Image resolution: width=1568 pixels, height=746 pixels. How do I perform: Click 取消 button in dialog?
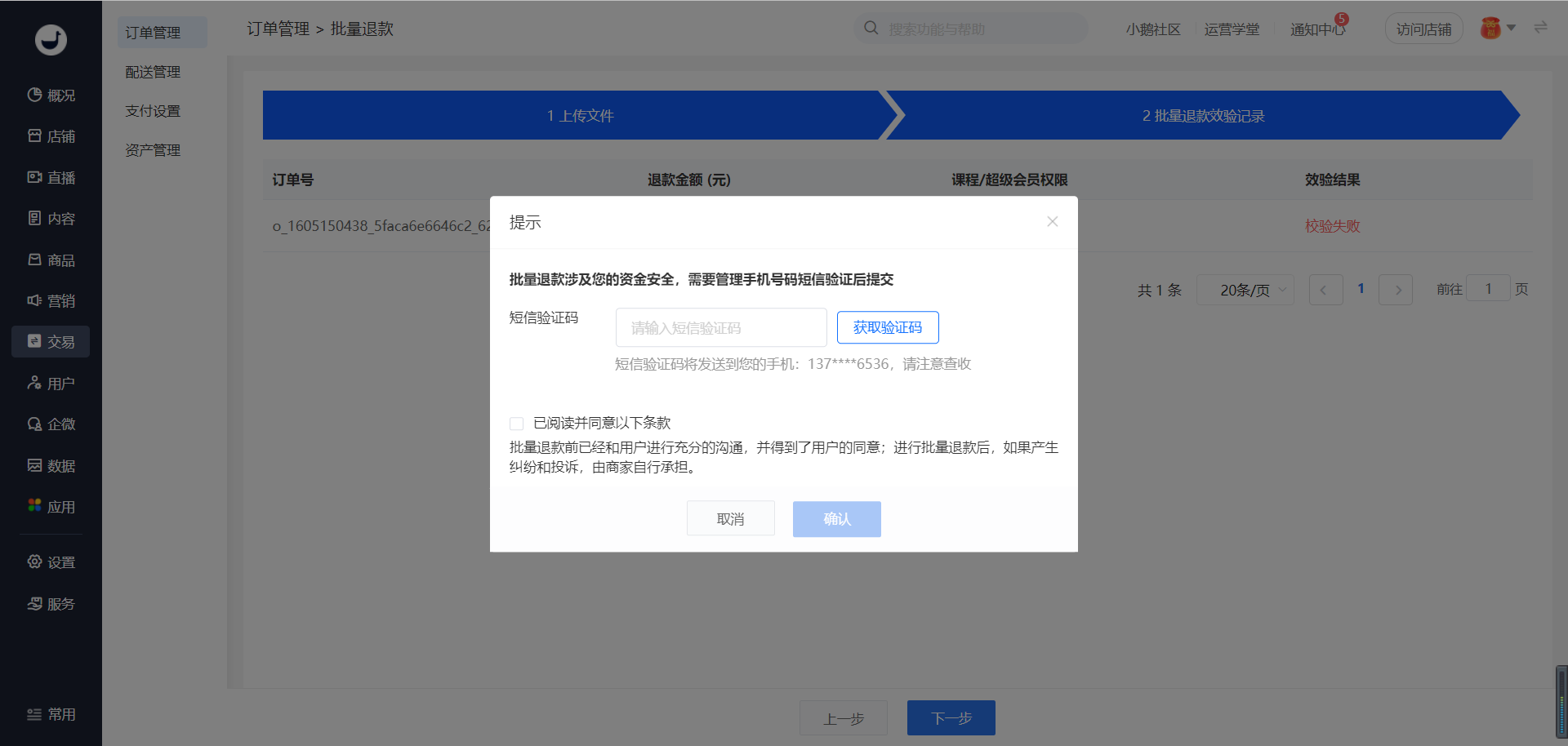pyautogui.click(x=731, y=519)
